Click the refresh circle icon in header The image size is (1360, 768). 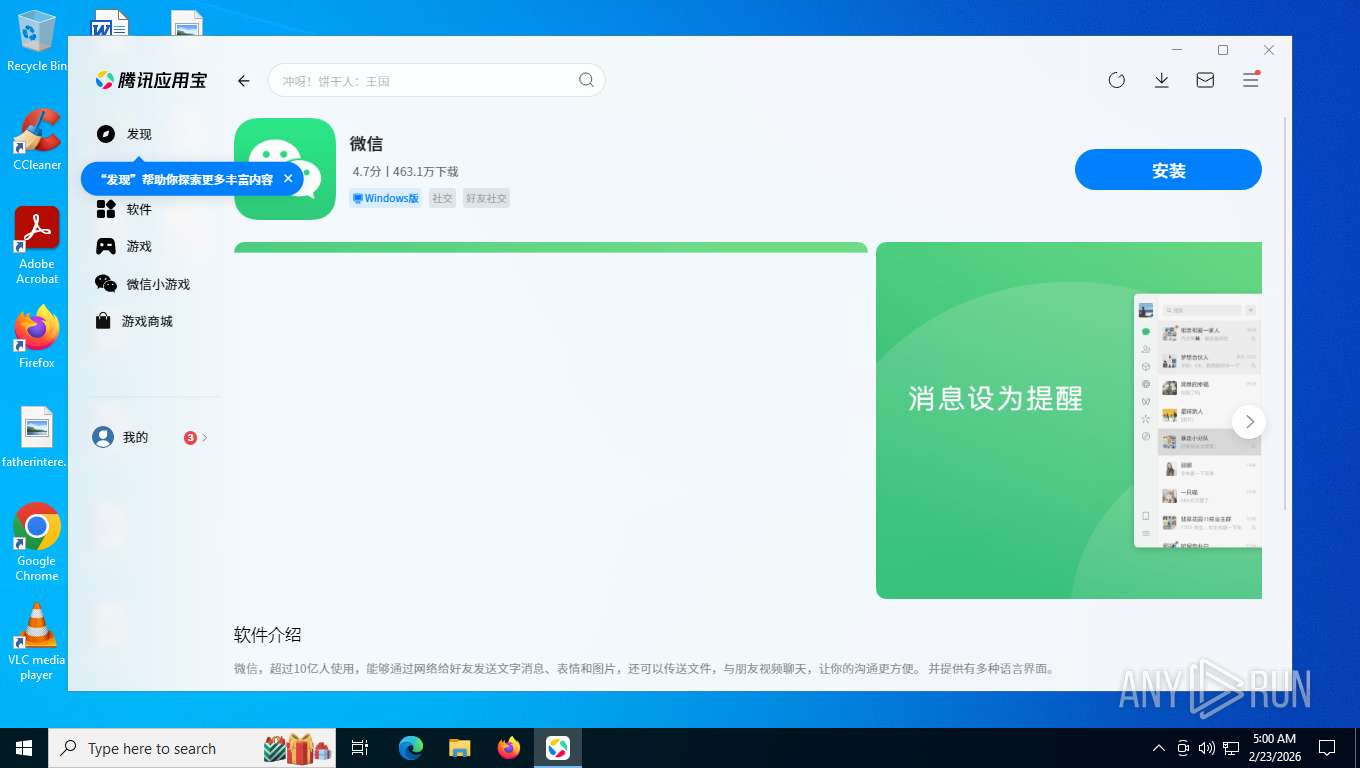click(x=1117, y=80)
